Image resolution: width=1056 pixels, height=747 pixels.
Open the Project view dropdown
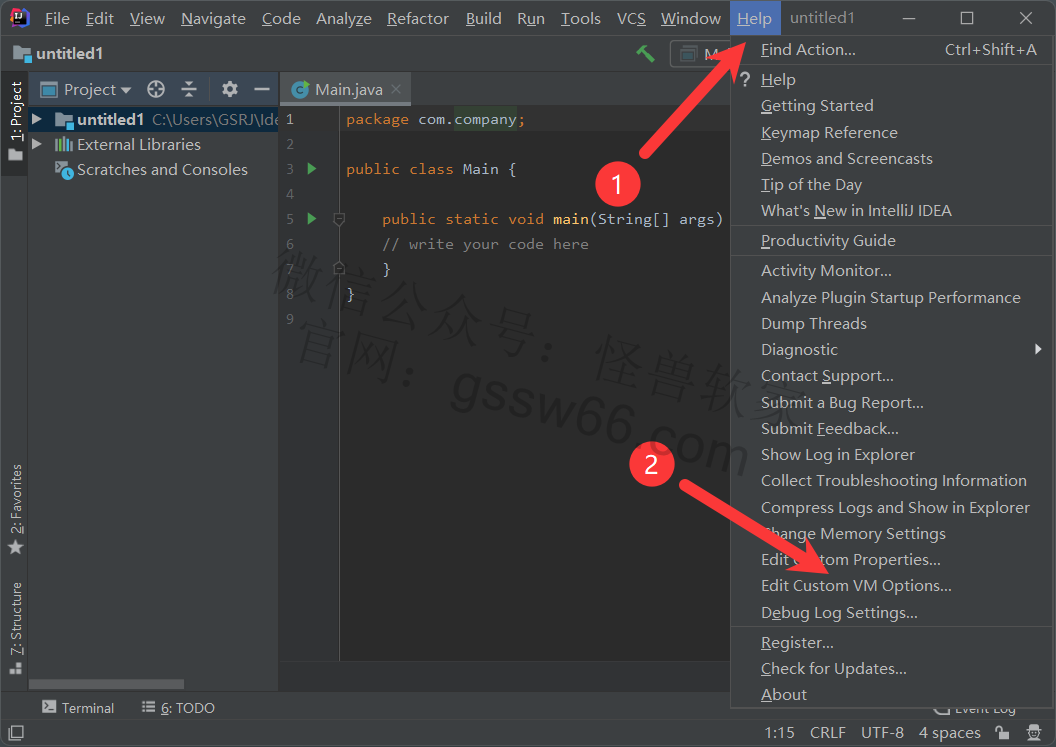[x=98, y=90]
